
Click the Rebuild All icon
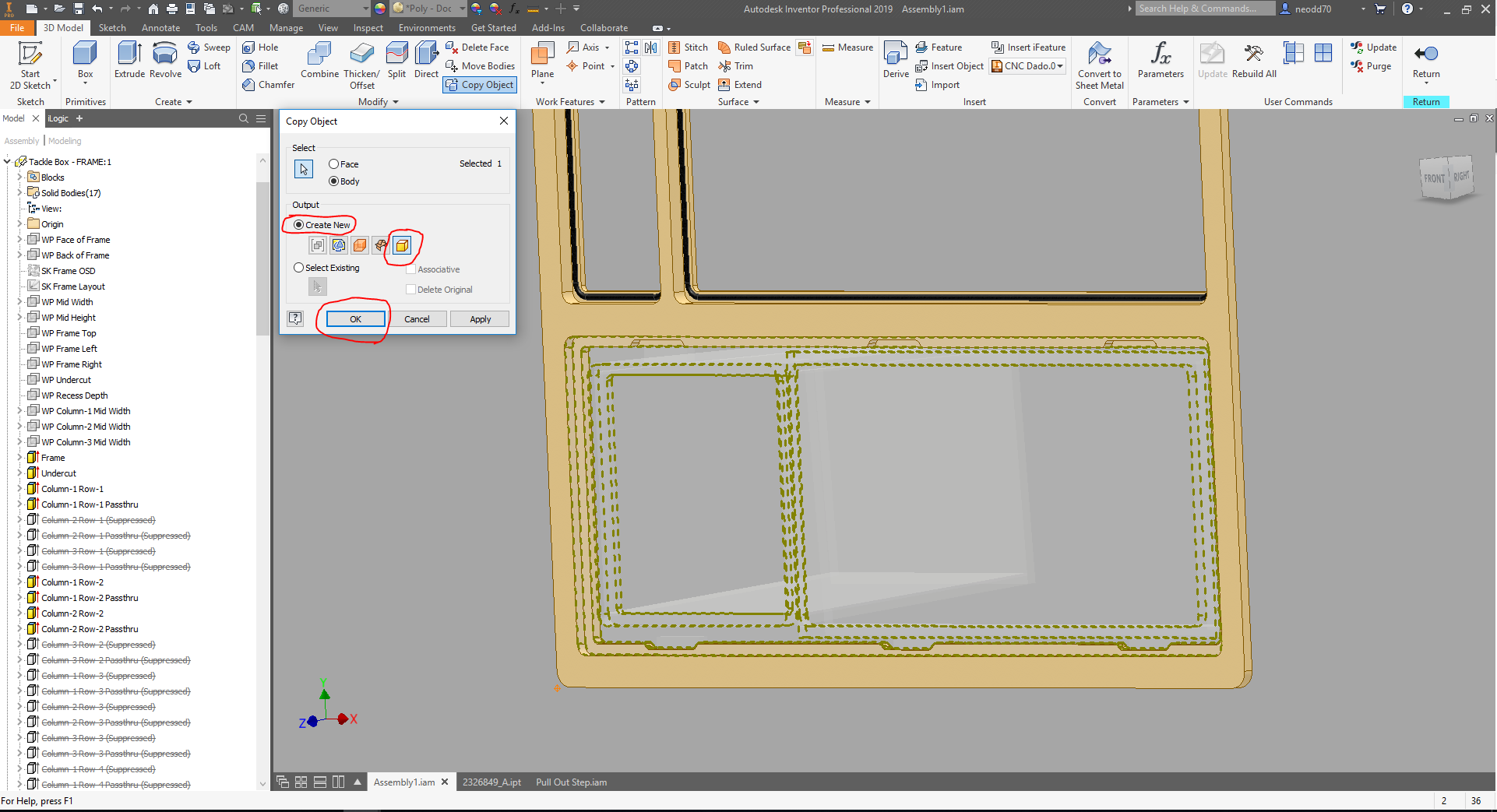(x=1254, y=54)
